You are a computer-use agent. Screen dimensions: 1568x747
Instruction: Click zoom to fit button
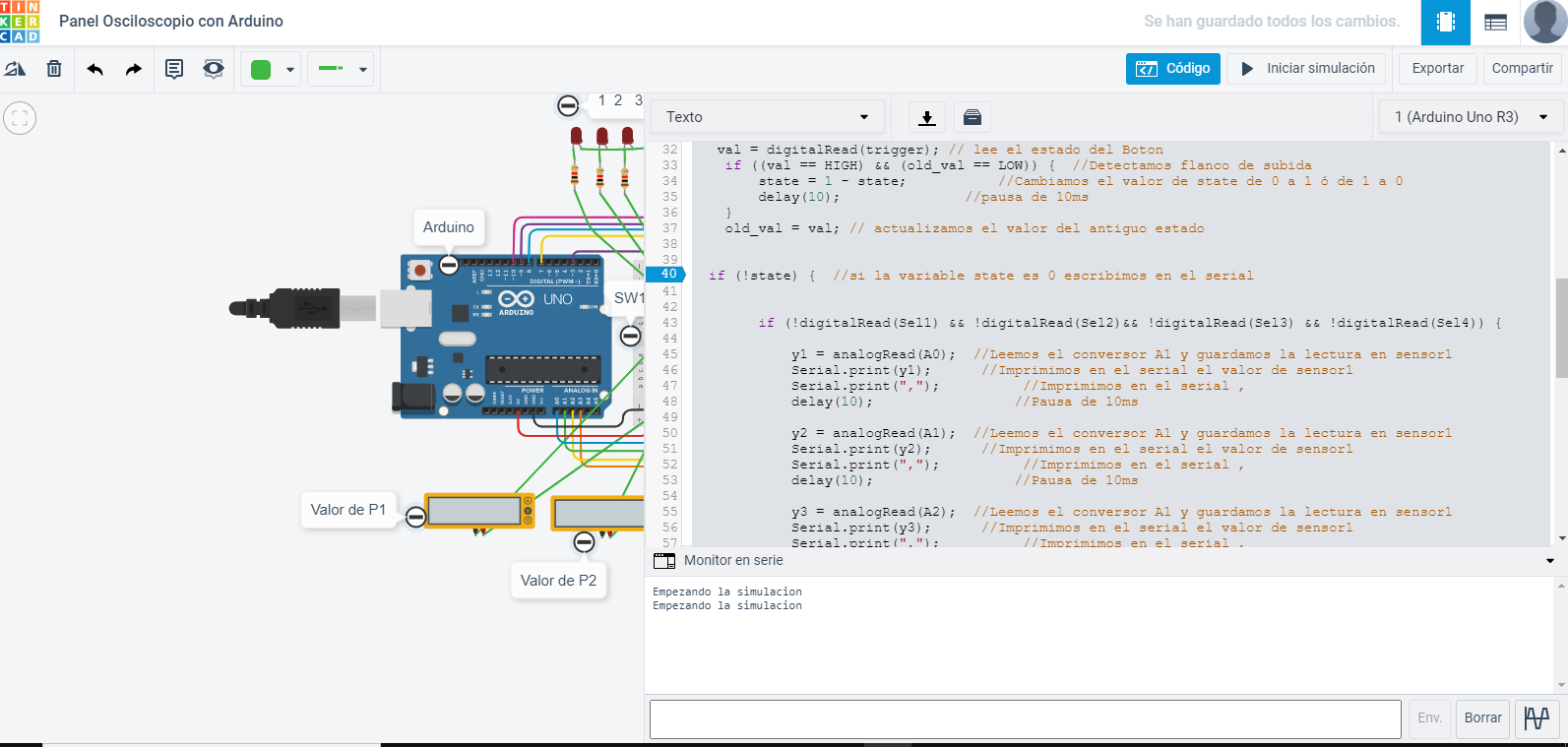20,118
